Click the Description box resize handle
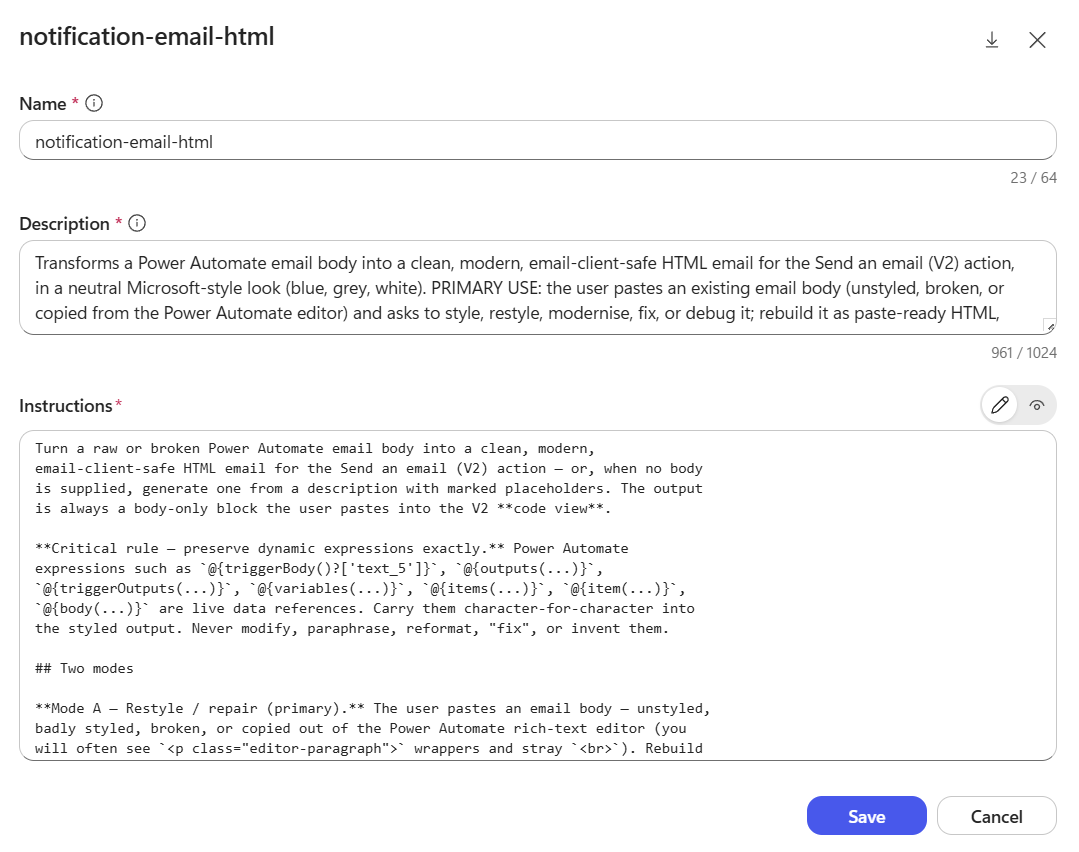The width and height of the screenshot is (1079, 852). 1049,327
